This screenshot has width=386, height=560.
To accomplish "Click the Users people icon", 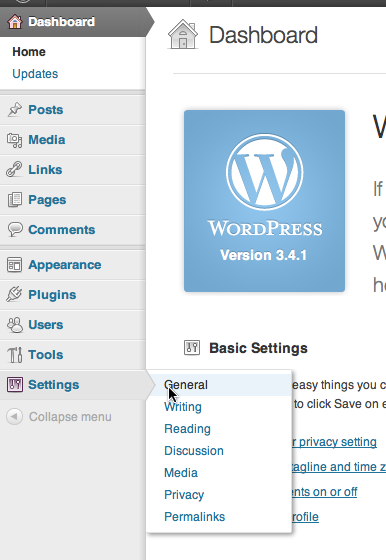I will (15, 325).
